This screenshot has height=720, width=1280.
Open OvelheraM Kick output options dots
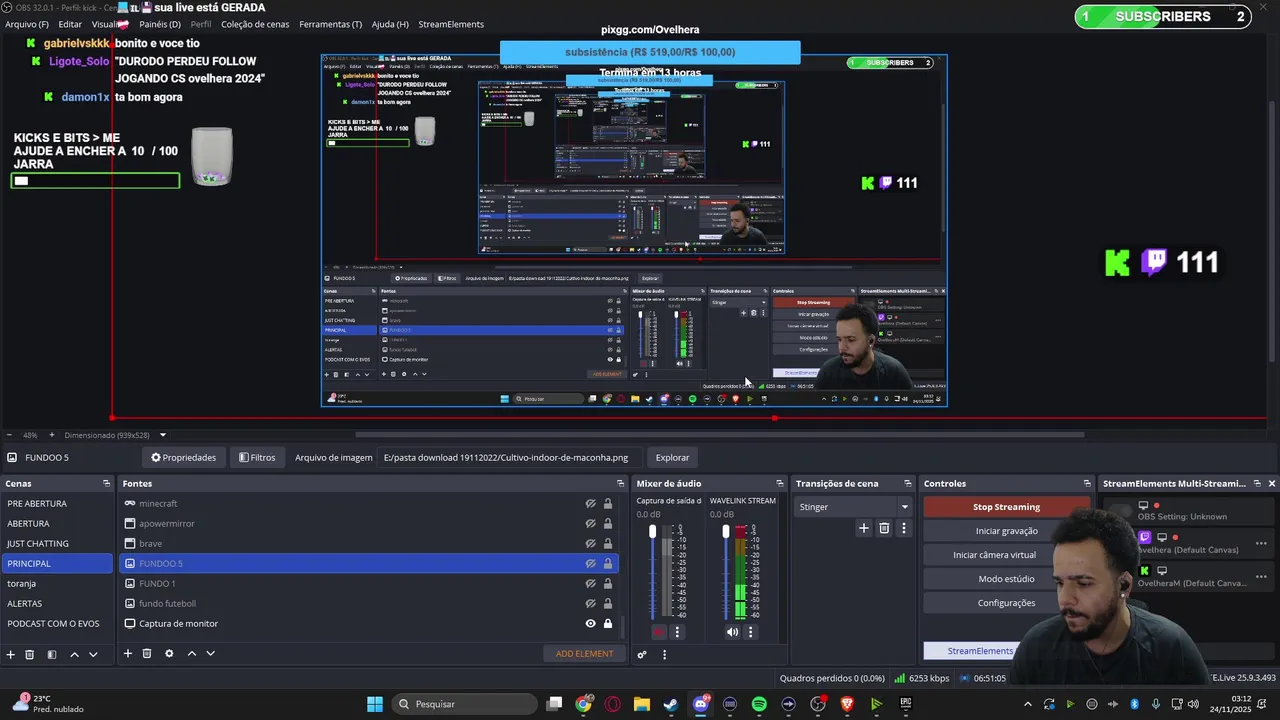pos(1261,577)
